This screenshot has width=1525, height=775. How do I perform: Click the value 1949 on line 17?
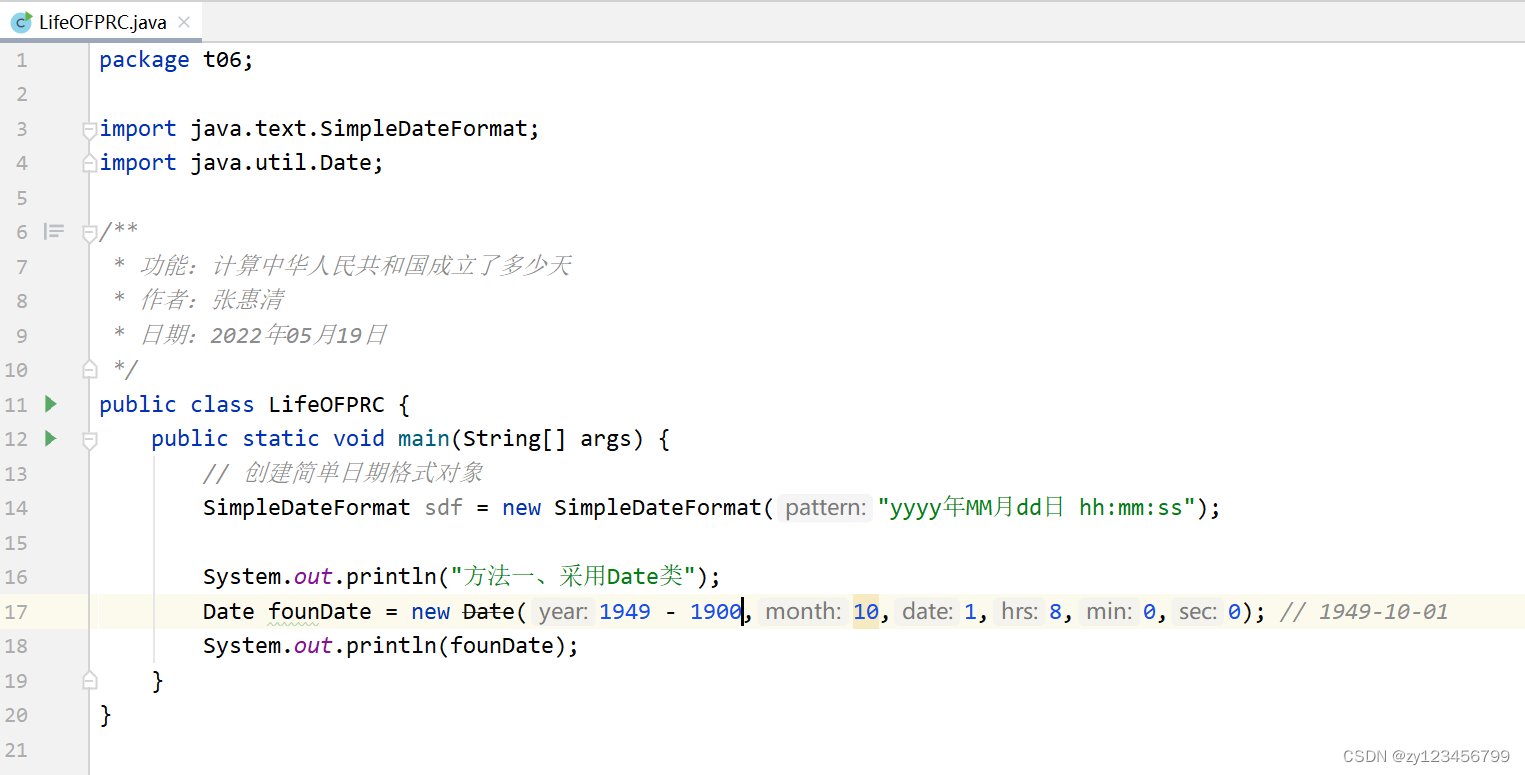(625, 611)
